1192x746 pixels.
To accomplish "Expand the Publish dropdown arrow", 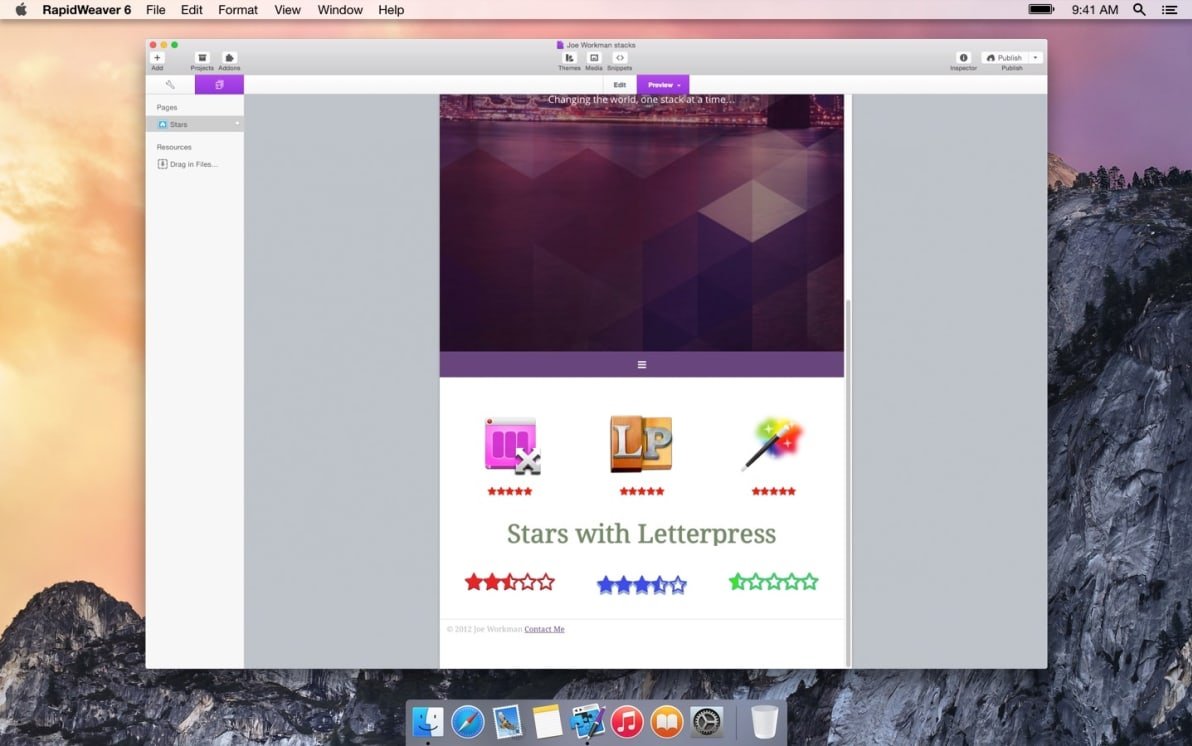I will [1036, 58].
